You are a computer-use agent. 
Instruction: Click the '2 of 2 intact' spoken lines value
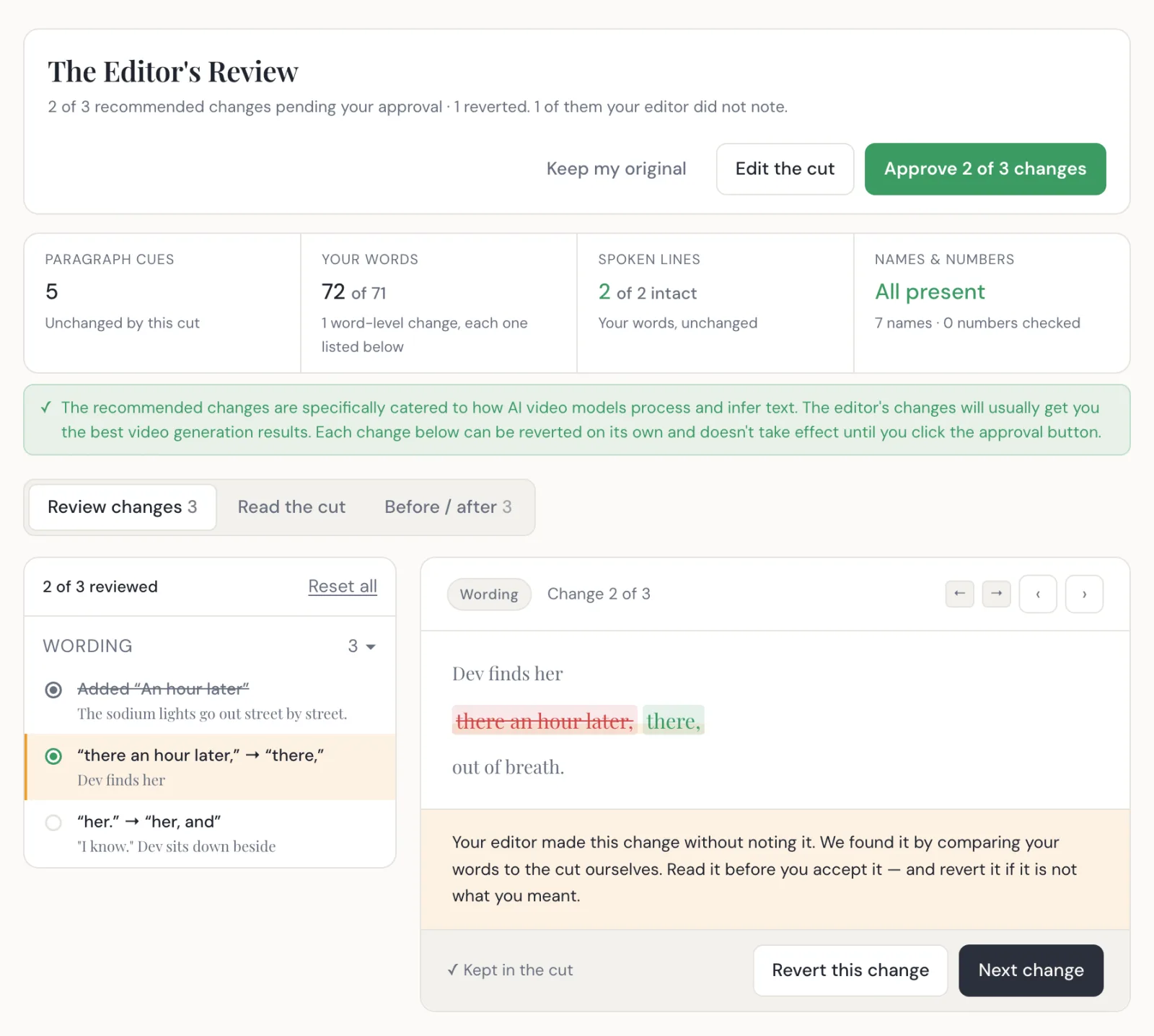(647, 292)
